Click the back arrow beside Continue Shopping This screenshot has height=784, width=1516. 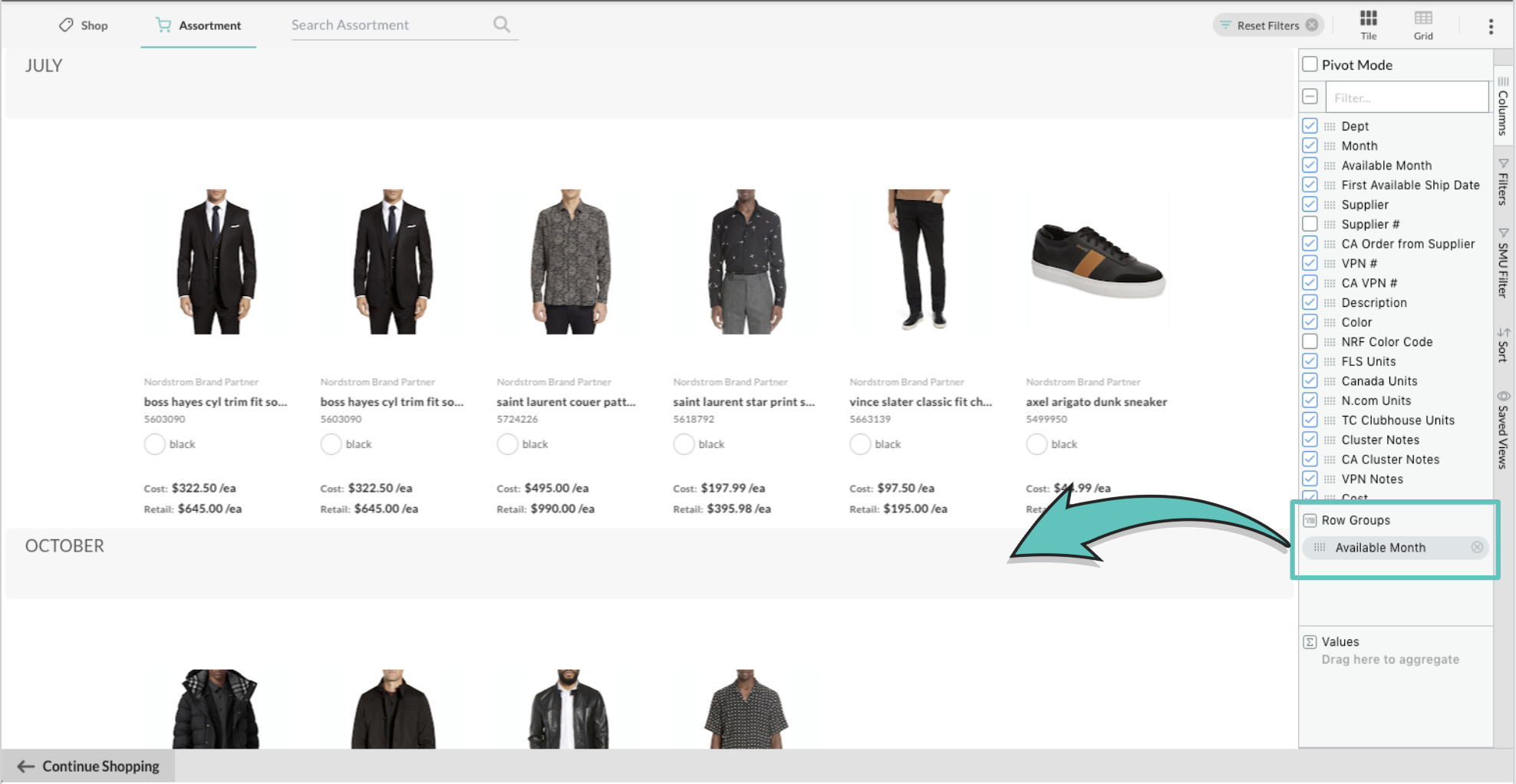(25, 766)
